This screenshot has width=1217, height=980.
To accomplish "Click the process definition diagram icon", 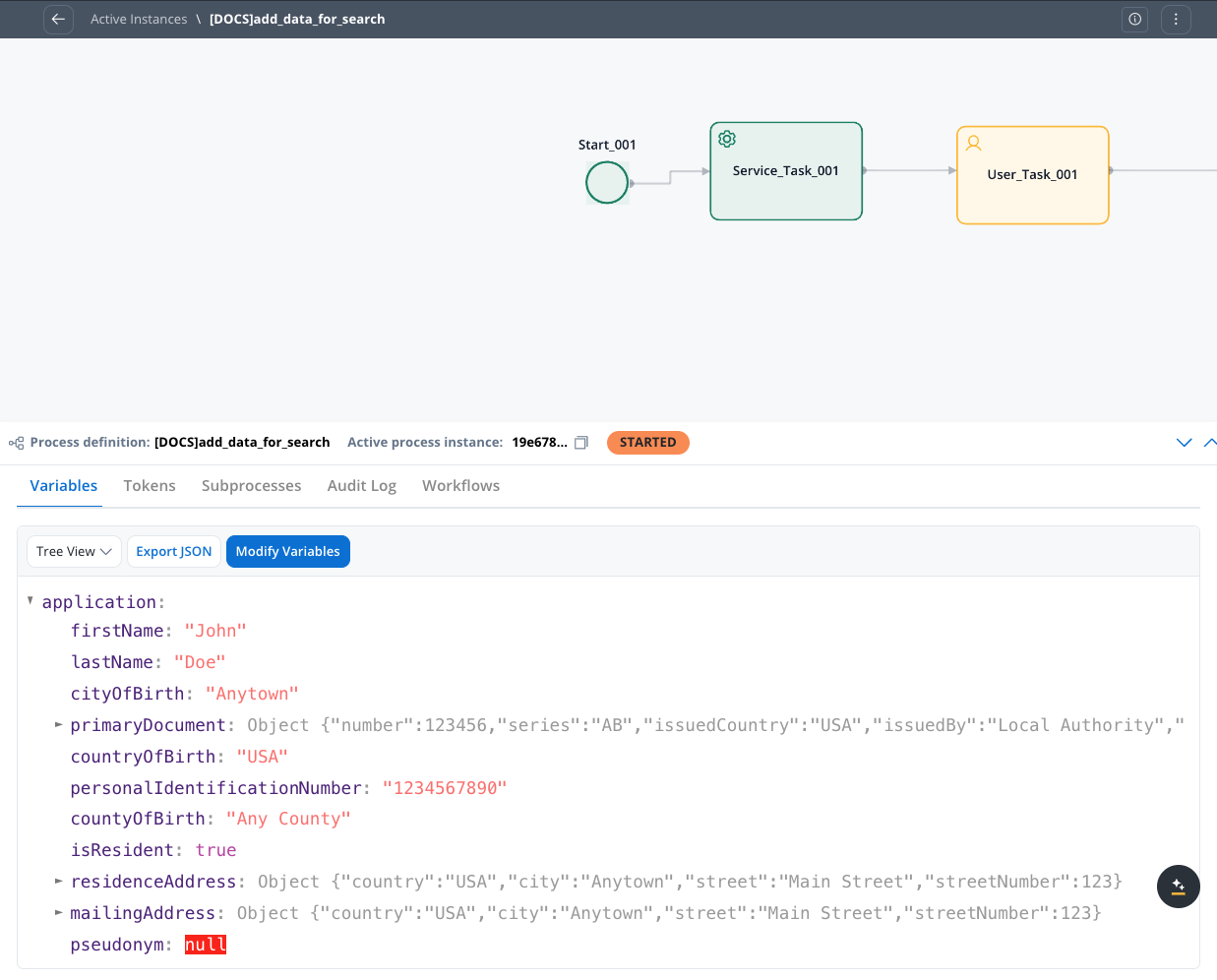I will click(x=16, y=443).
